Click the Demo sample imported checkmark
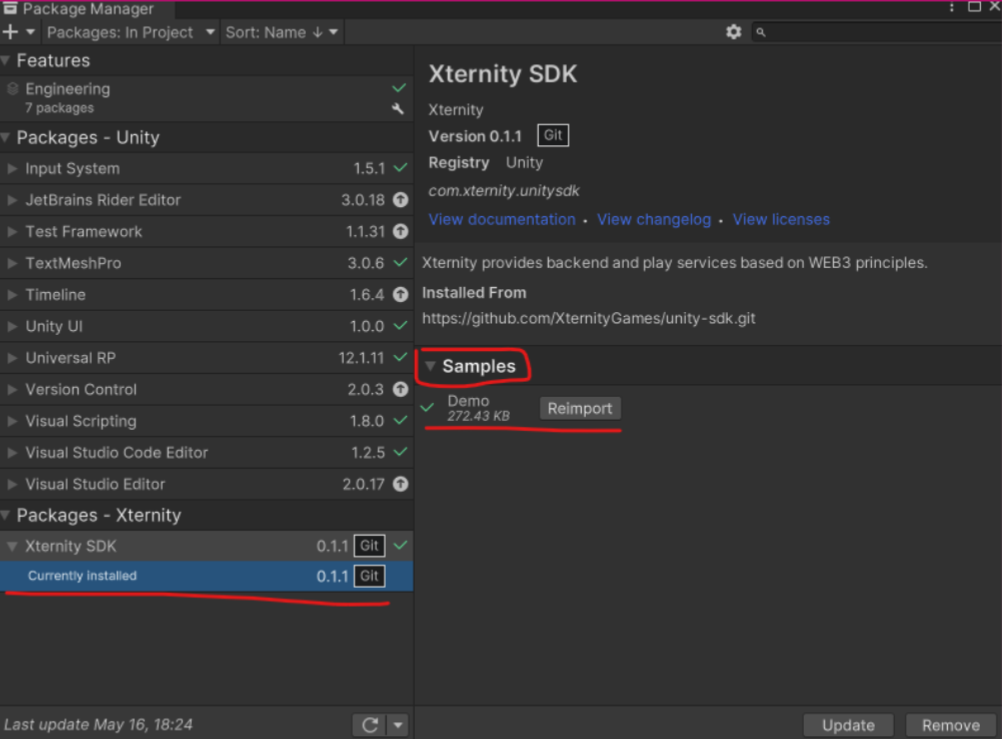The image size is (1002, 739). [428, 407]
